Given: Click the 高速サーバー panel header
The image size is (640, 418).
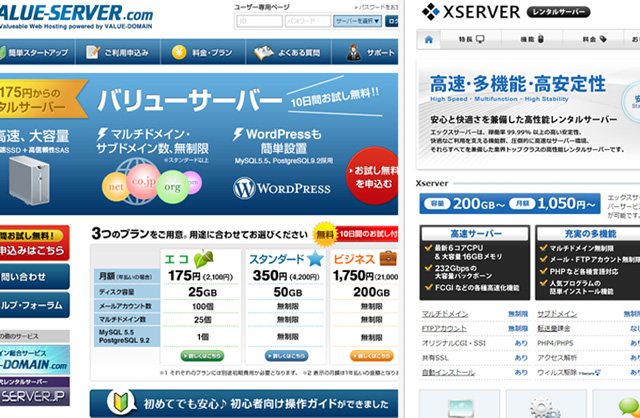Looking at the screenshot, I should 476,233.
